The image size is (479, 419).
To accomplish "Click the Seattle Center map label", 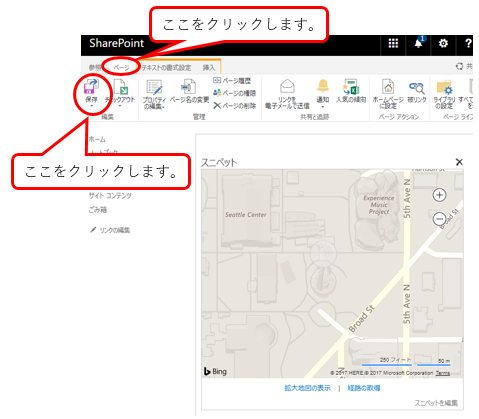I will [x=246, y=215].
